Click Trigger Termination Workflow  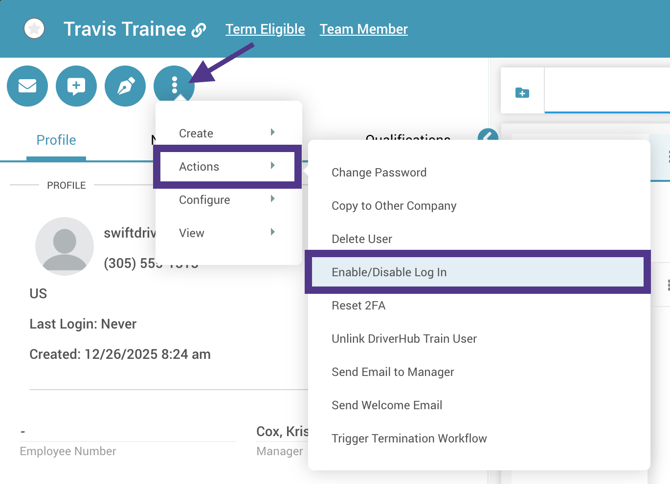pyautogui.click(x=409, y=439)
